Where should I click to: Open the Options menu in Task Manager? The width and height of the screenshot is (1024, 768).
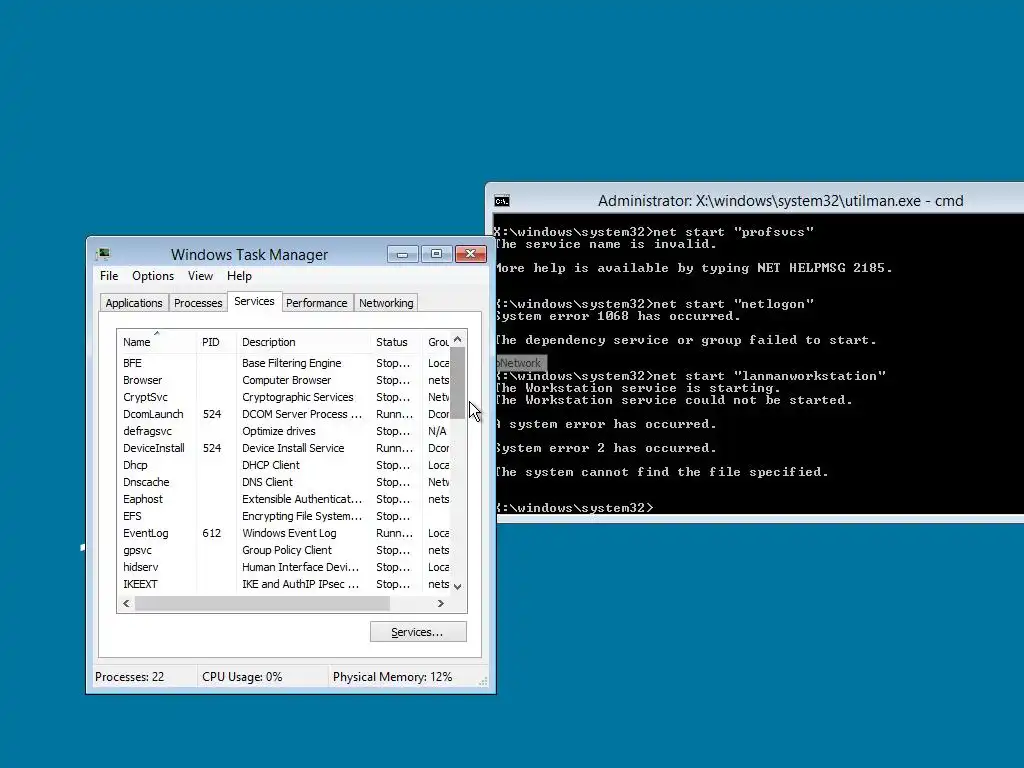pyautogui.click(x=153, y=276)
